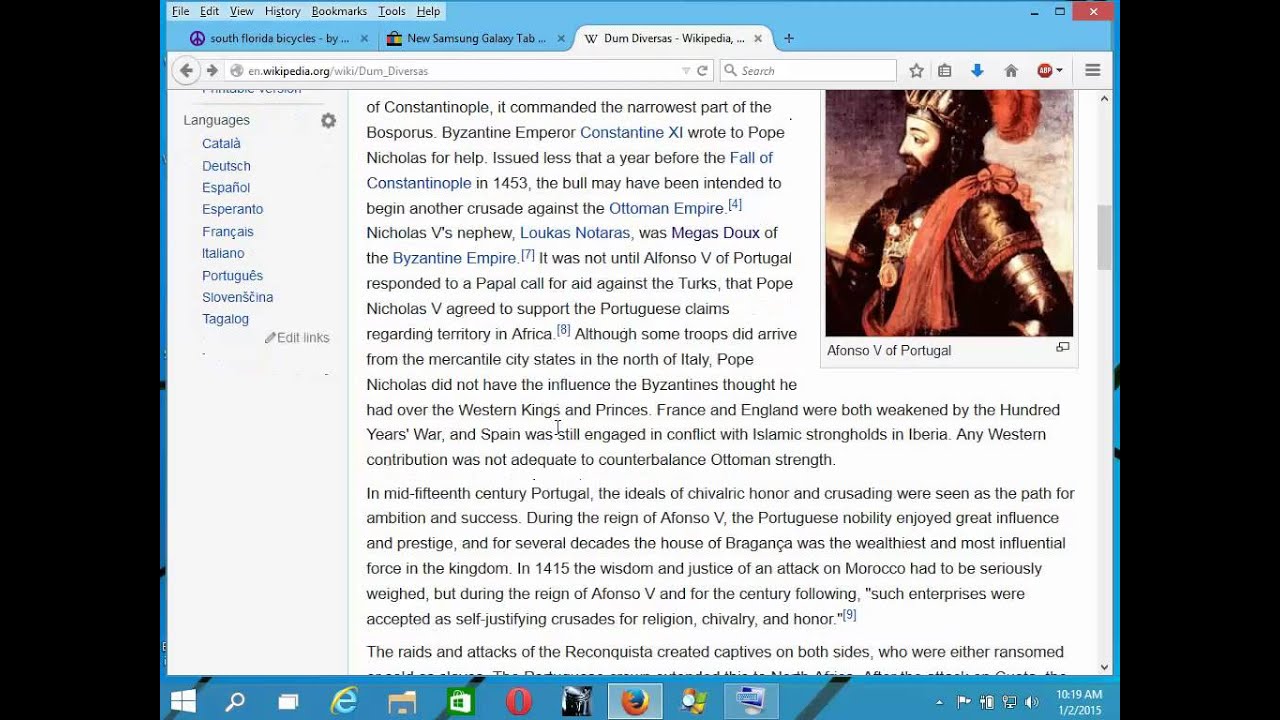
Task: Open the Adblock Plus dropdown arrow
Action: 1059,71
